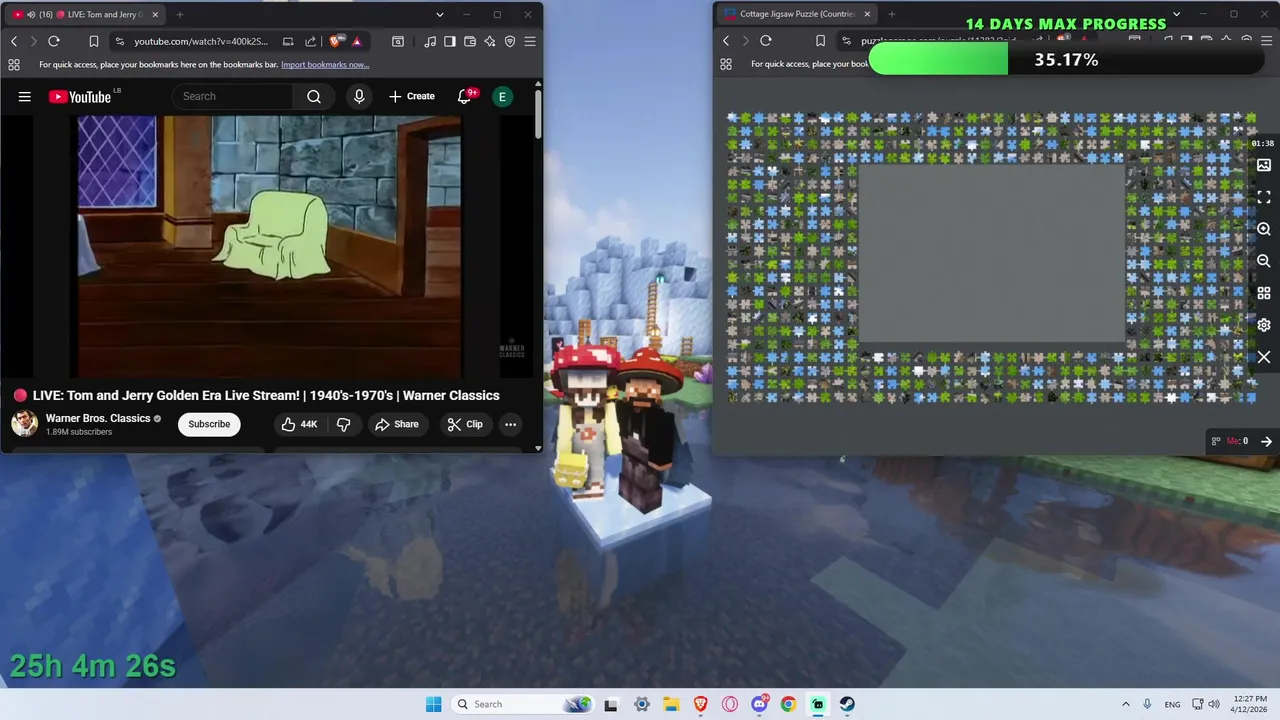Start voice search with the microphone icon
The width and height of the screenshot is (1280, 720).
(x=359, y=96)
